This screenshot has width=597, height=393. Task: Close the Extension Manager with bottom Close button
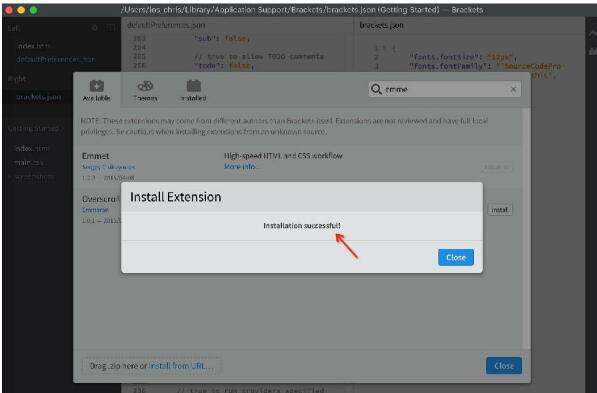(x=504, y=366)
